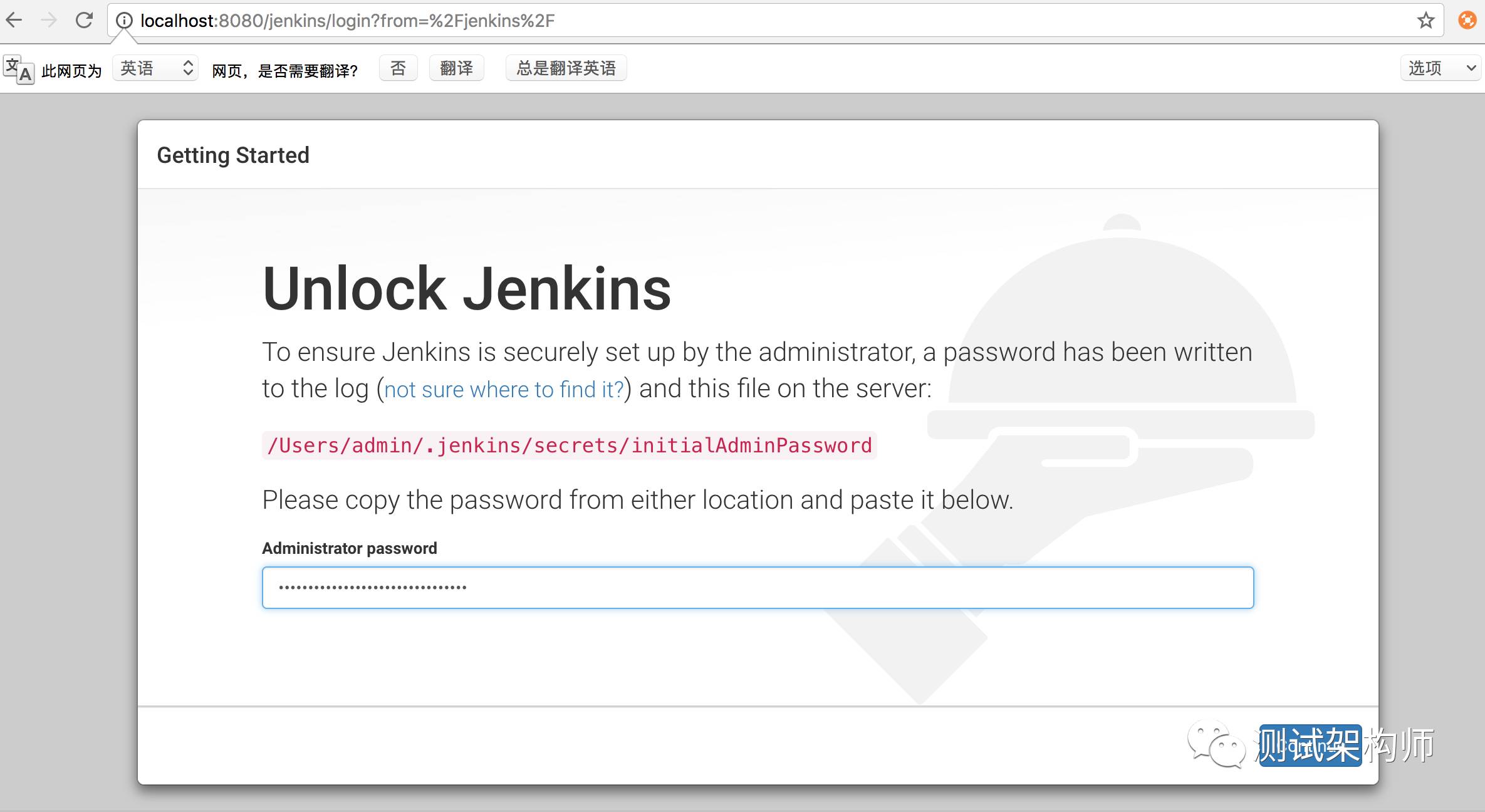Screen dimensions: 1485x812
Task: Open the 选项 options dropdown
Action: [x=1441, y=68]
